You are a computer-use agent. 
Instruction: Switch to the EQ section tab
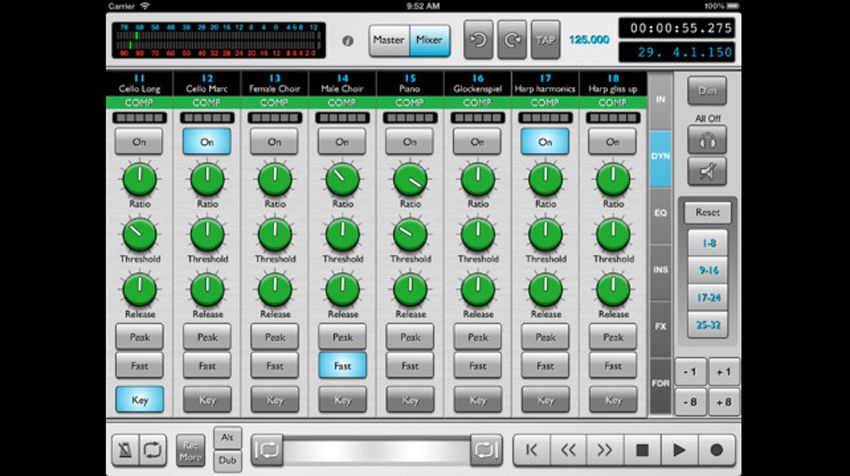coord(660,213)
